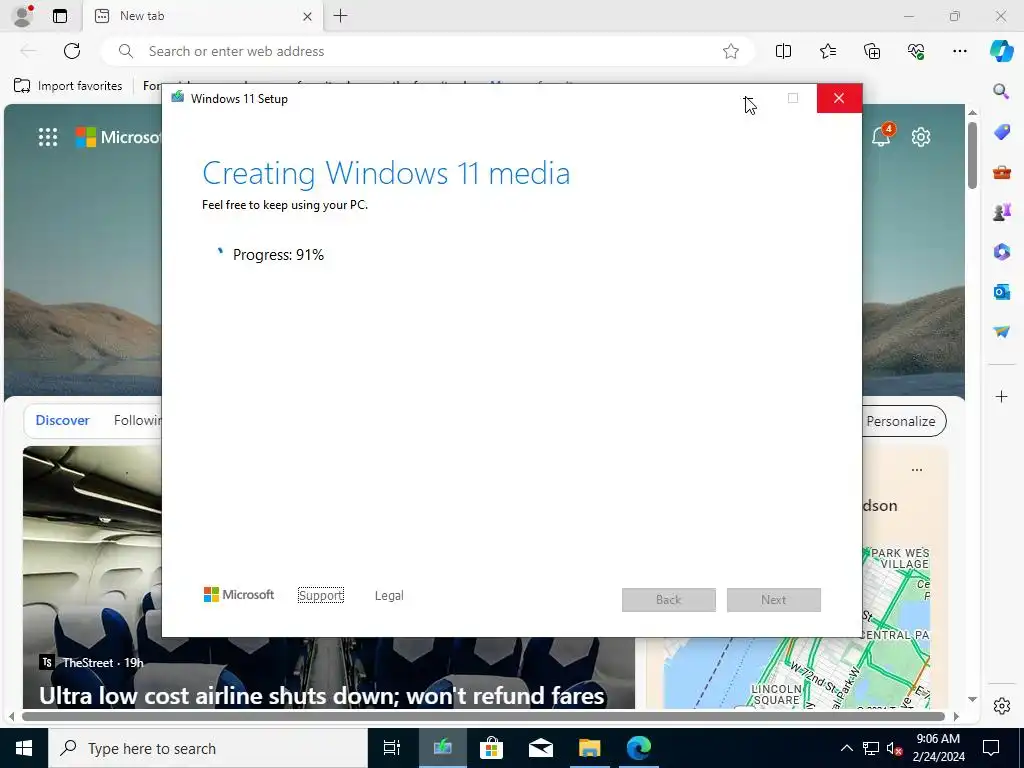Image resolution: width=1024 pixels, height=768 pixels.
Task: Open the Windows Start menu
Action: click(24, 748)
